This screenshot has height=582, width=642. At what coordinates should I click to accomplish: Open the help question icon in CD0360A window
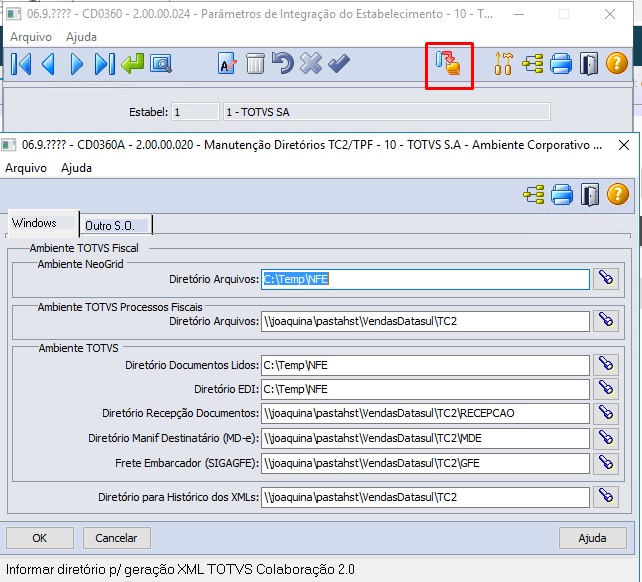617,194
